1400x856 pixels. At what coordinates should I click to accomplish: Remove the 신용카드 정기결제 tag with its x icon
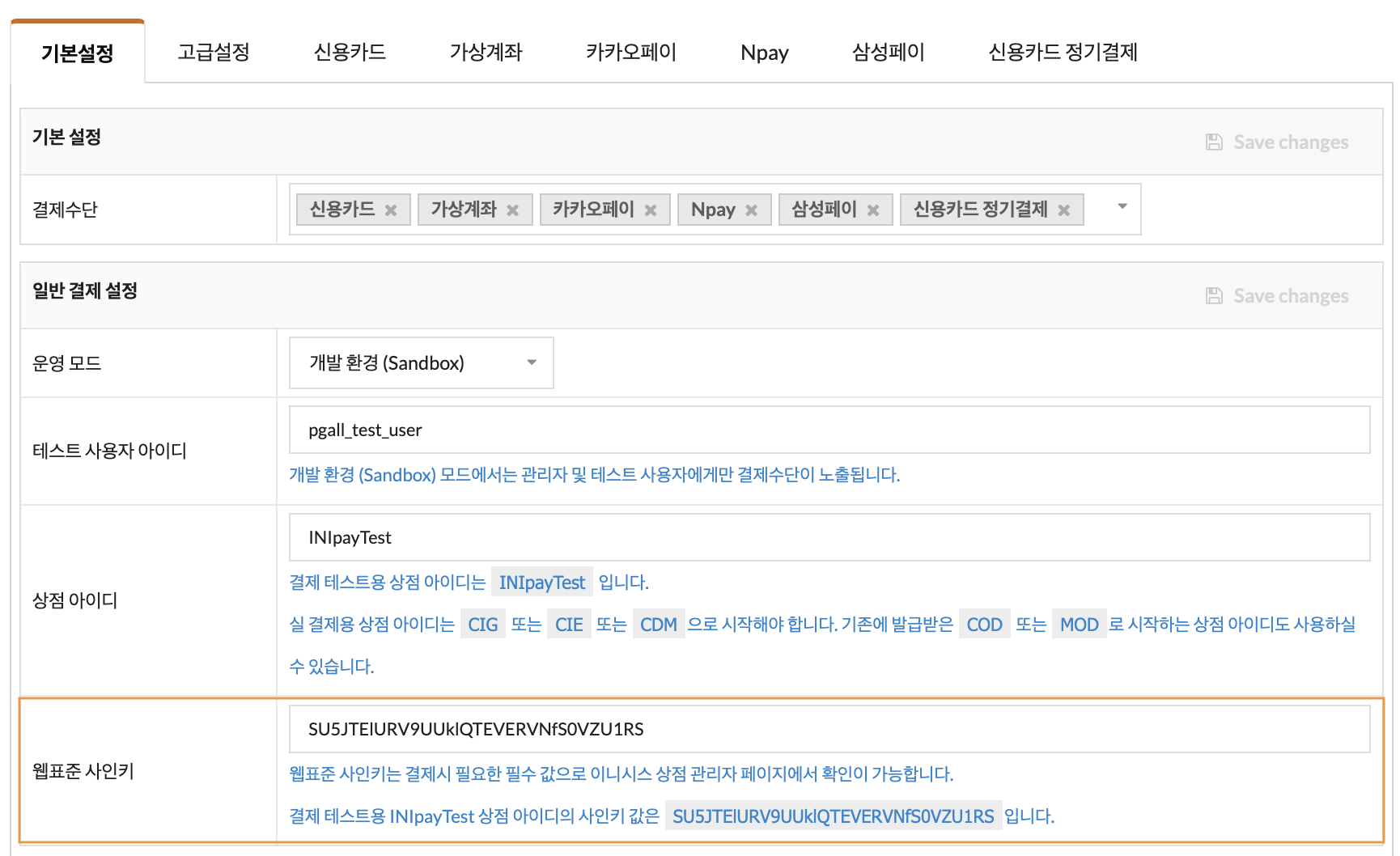(x=1064, y=210)
